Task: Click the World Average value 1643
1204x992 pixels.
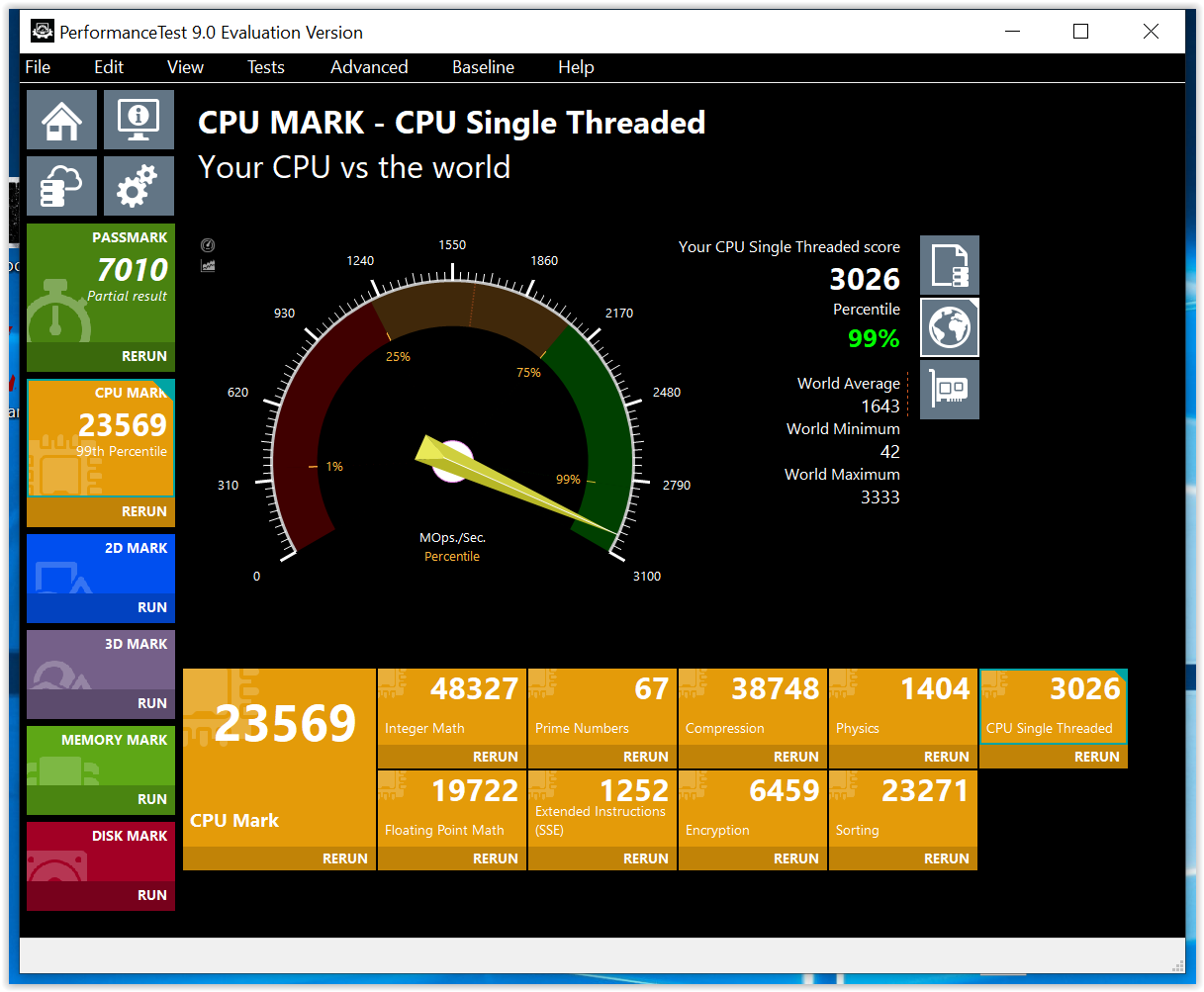Action: pos(880,406)
